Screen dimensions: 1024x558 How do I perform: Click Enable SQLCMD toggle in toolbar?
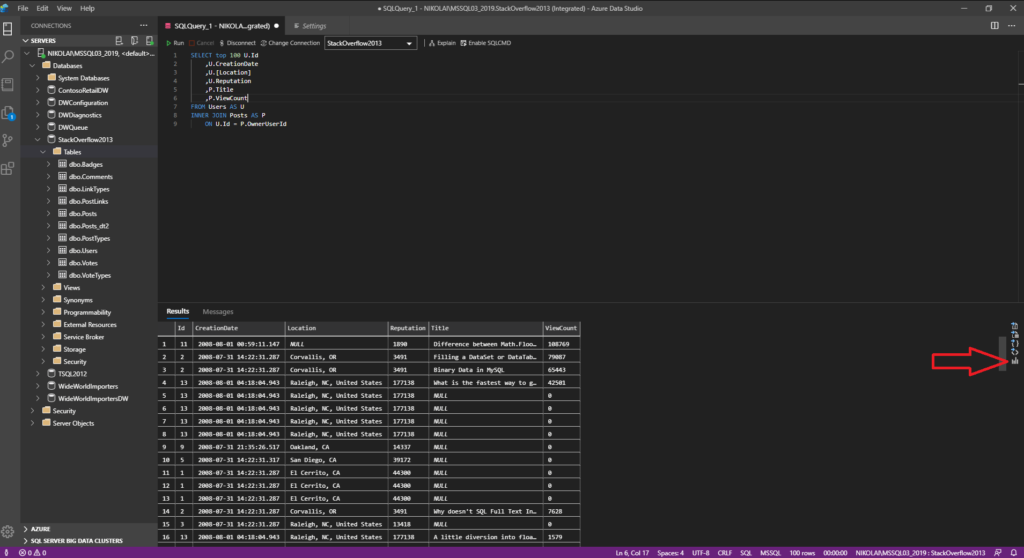[486, 43]
